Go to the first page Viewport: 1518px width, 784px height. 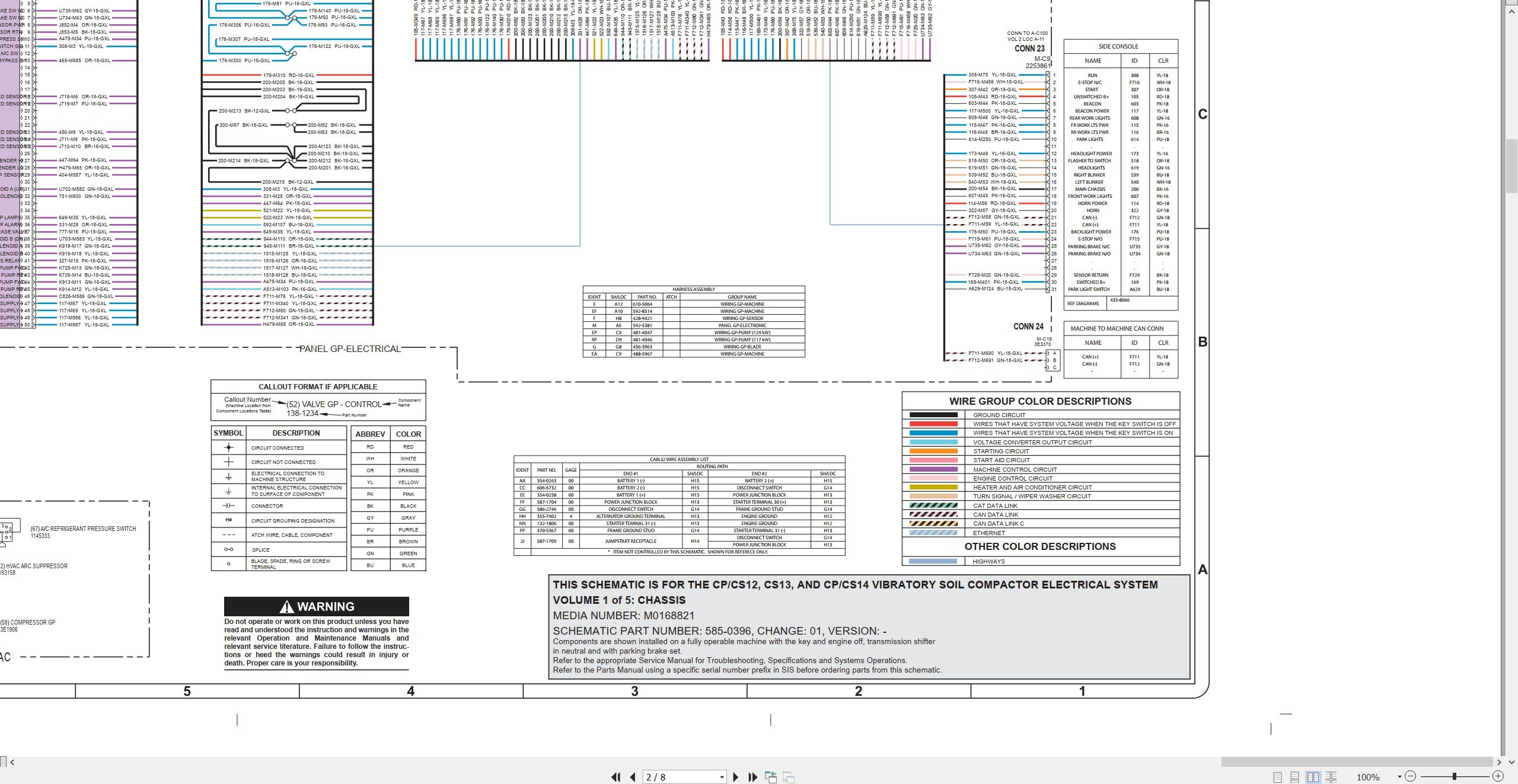pyautogui.click(x=616, y=777)
